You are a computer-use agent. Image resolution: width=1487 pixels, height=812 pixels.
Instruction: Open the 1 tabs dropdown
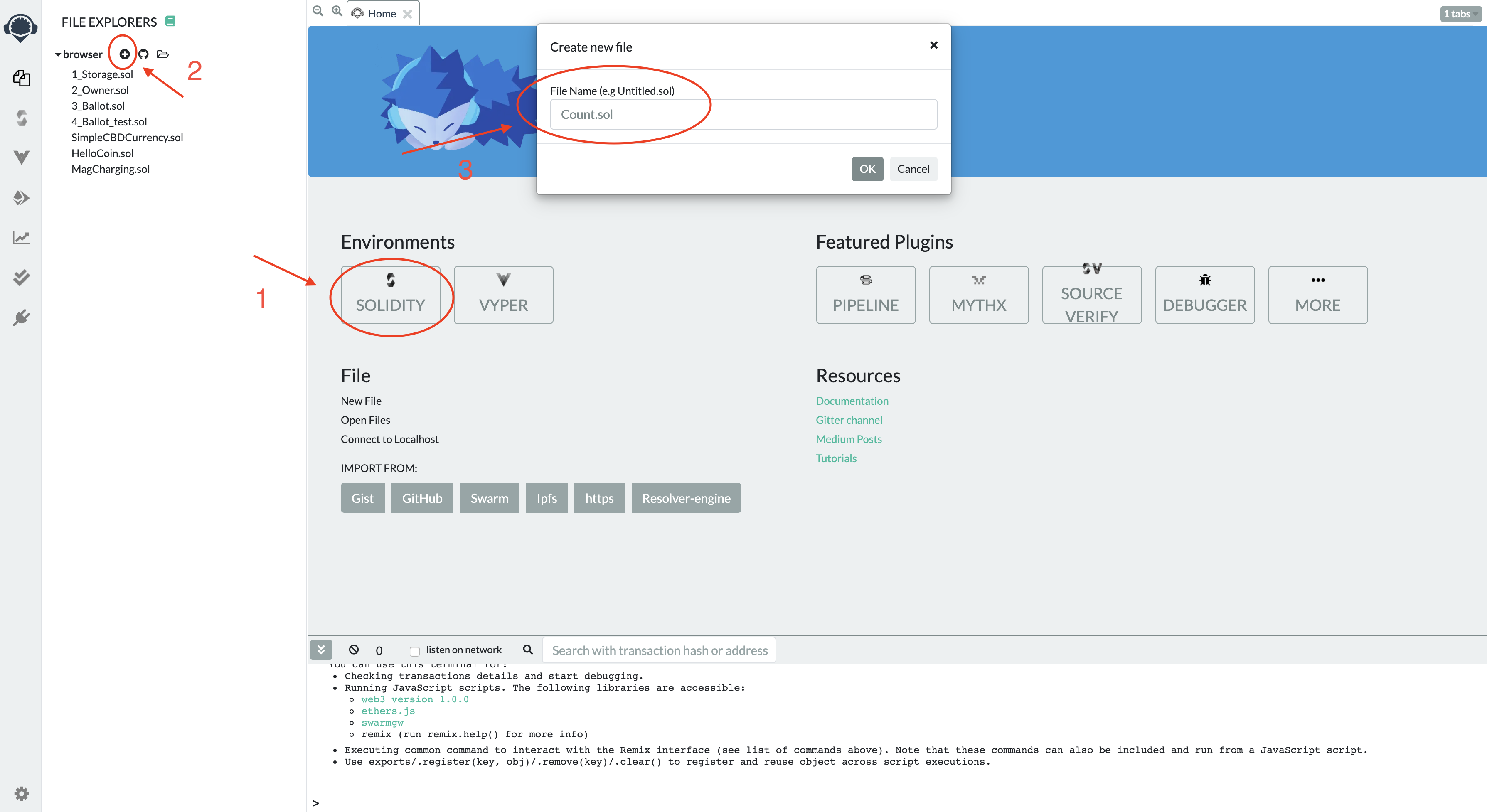(x=1460, y=14)
